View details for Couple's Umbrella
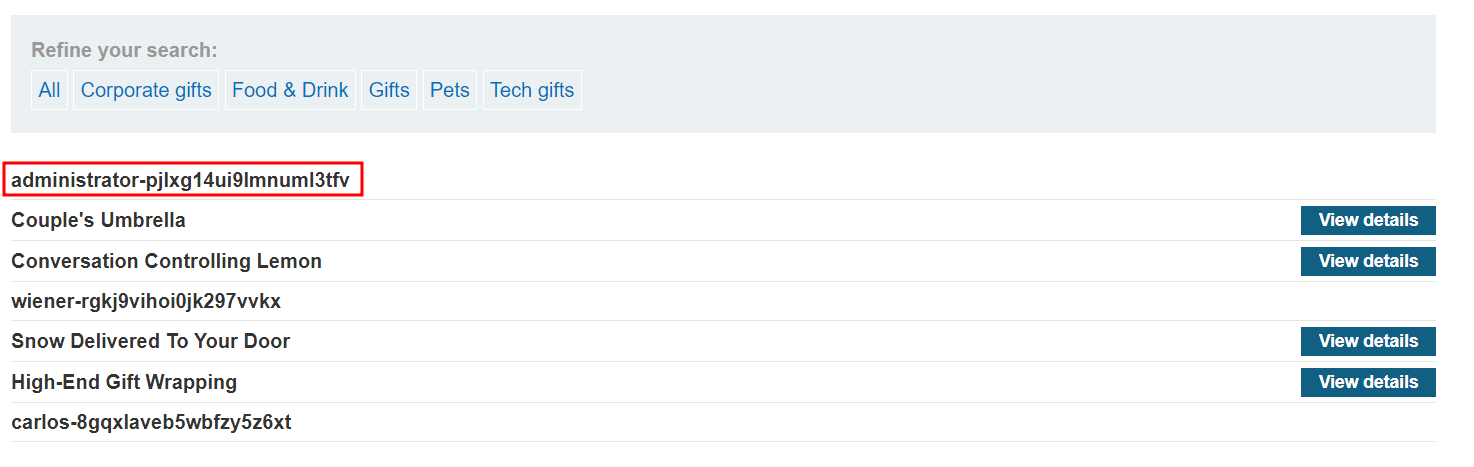Image resolution: width=1474 pixels, height=467 pixels. (1368, 220)
